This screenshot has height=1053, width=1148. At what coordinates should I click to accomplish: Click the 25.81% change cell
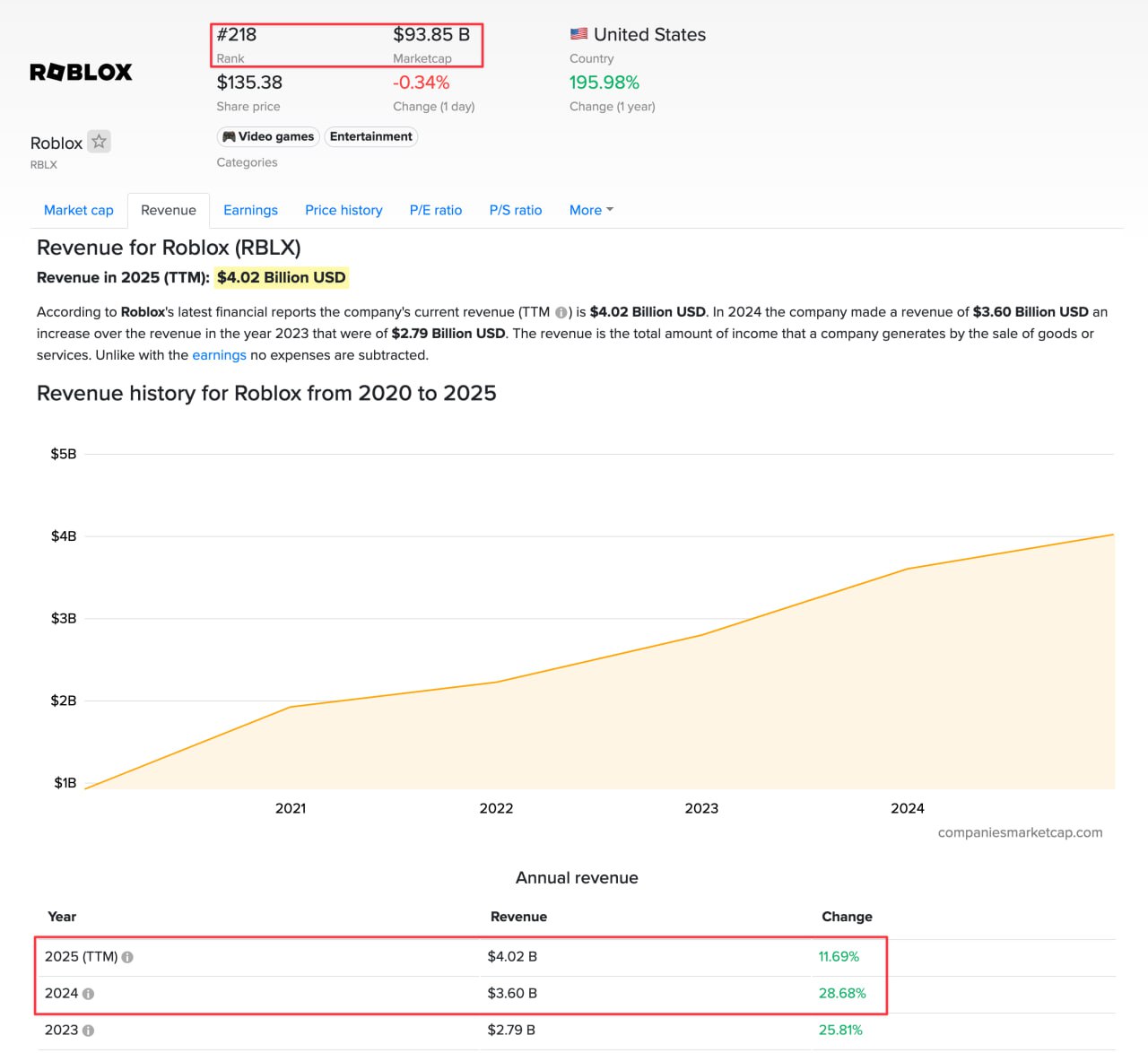click(x=840, y=1031)
